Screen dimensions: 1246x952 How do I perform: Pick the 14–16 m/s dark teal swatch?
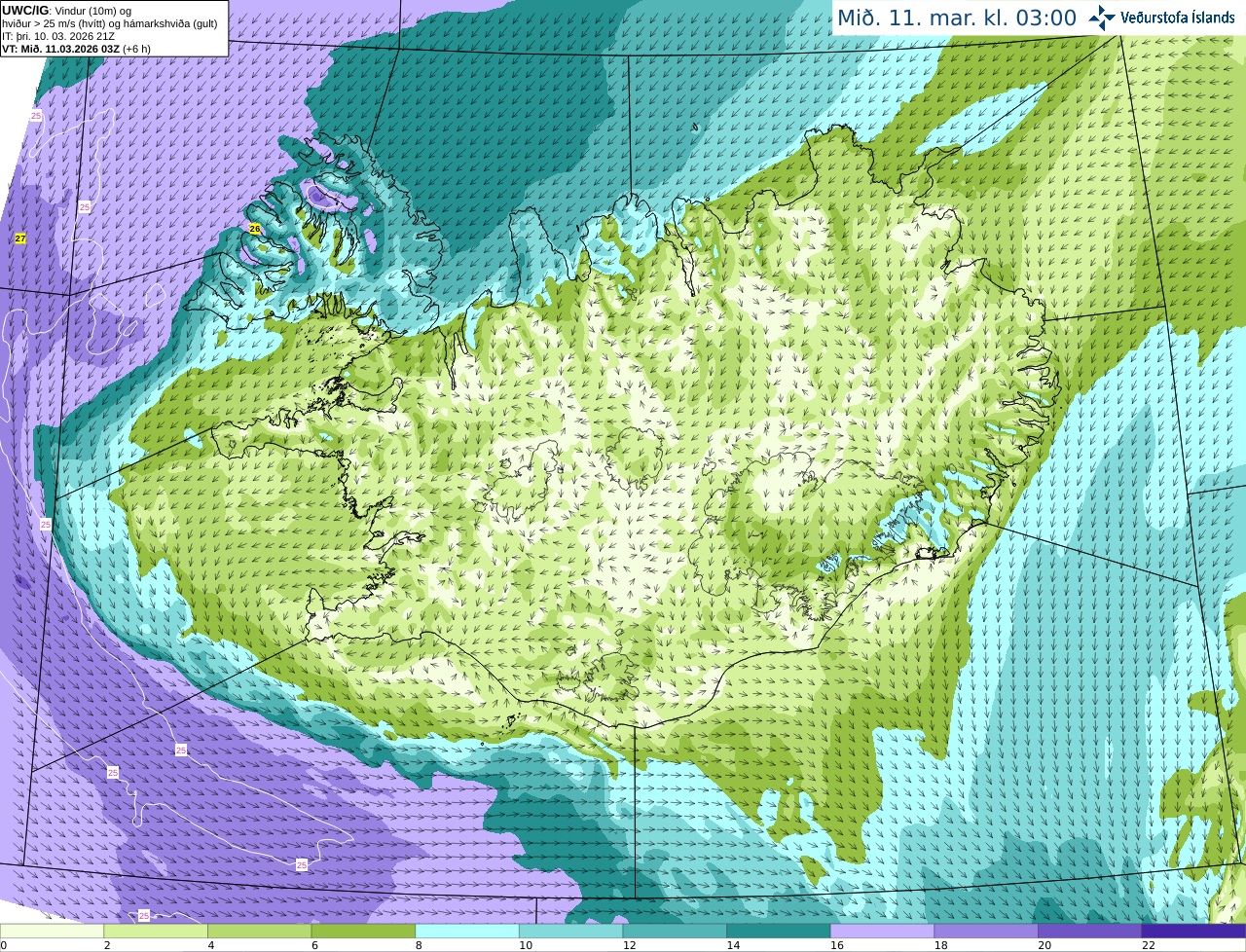point(779,931)
